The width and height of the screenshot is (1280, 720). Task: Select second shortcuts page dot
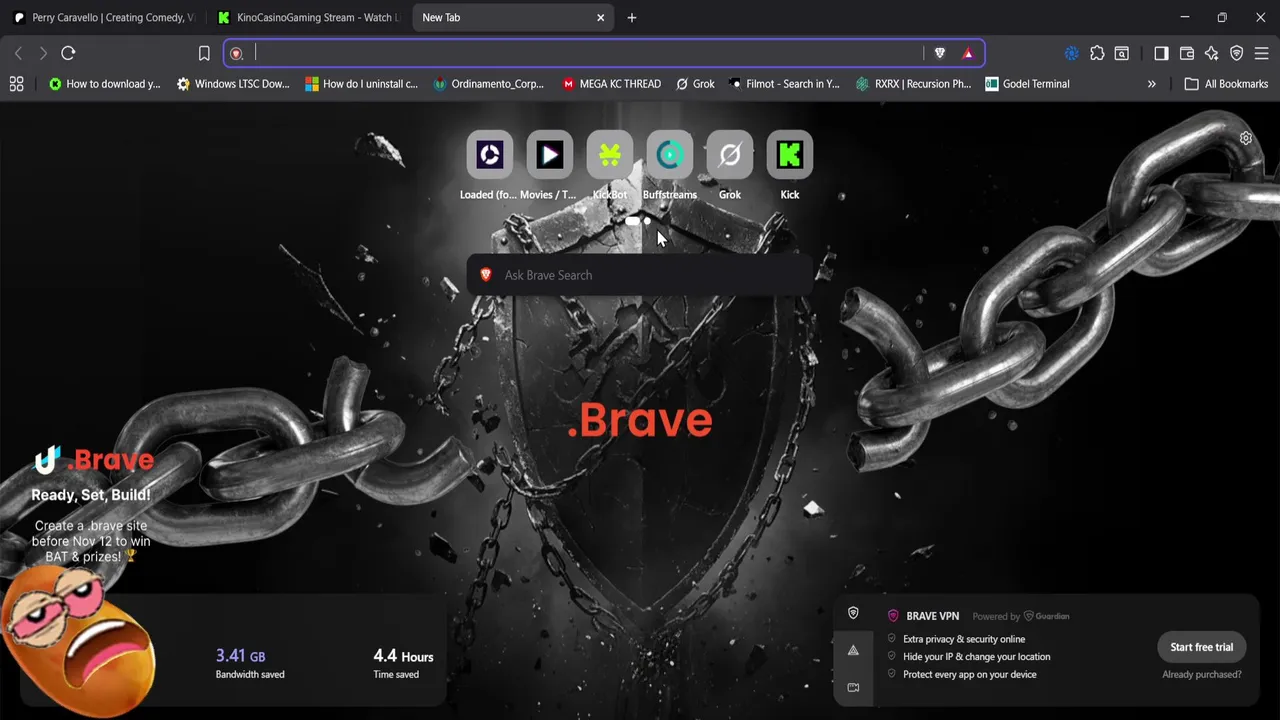tap(647, 221)
